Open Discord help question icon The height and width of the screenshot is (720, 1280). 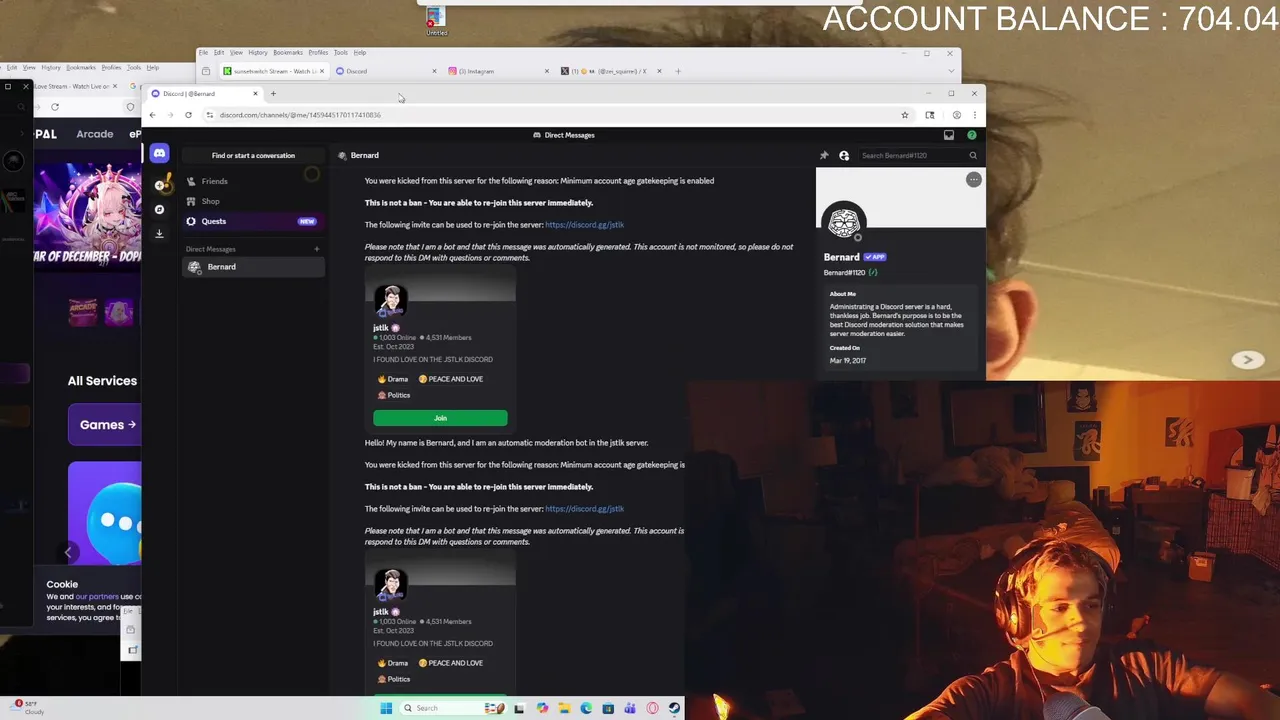point(971,135)
